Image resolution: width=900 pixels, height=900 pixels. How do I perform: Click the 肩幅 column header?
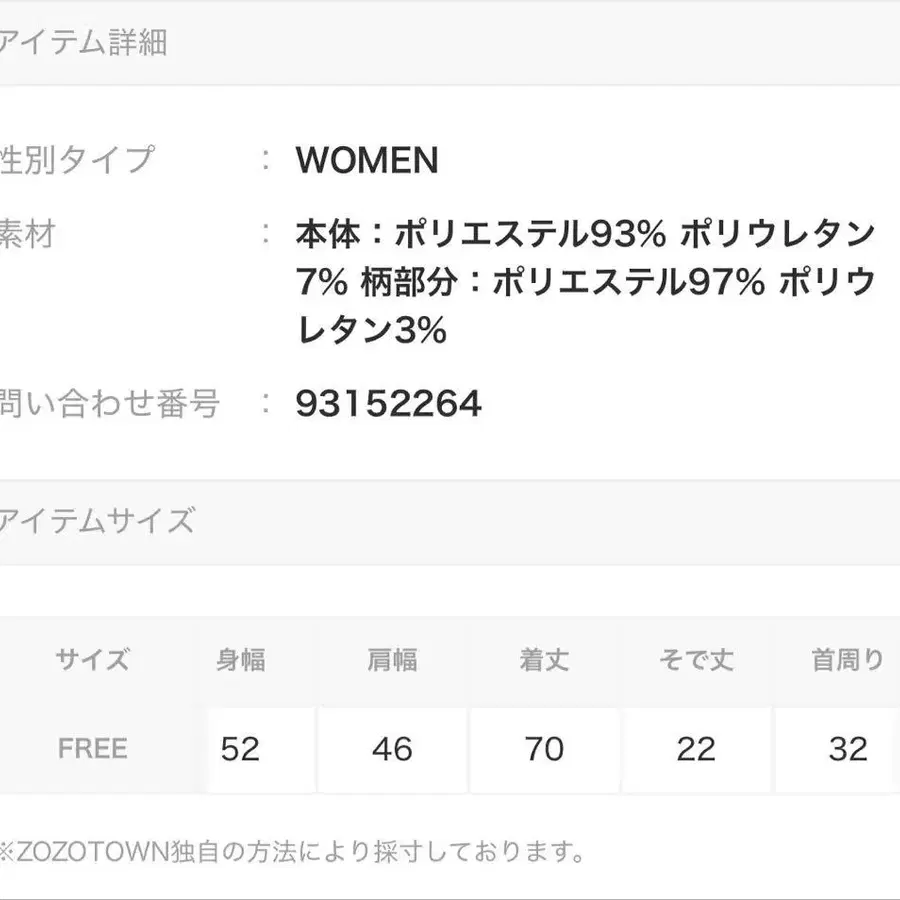(392, 660)
